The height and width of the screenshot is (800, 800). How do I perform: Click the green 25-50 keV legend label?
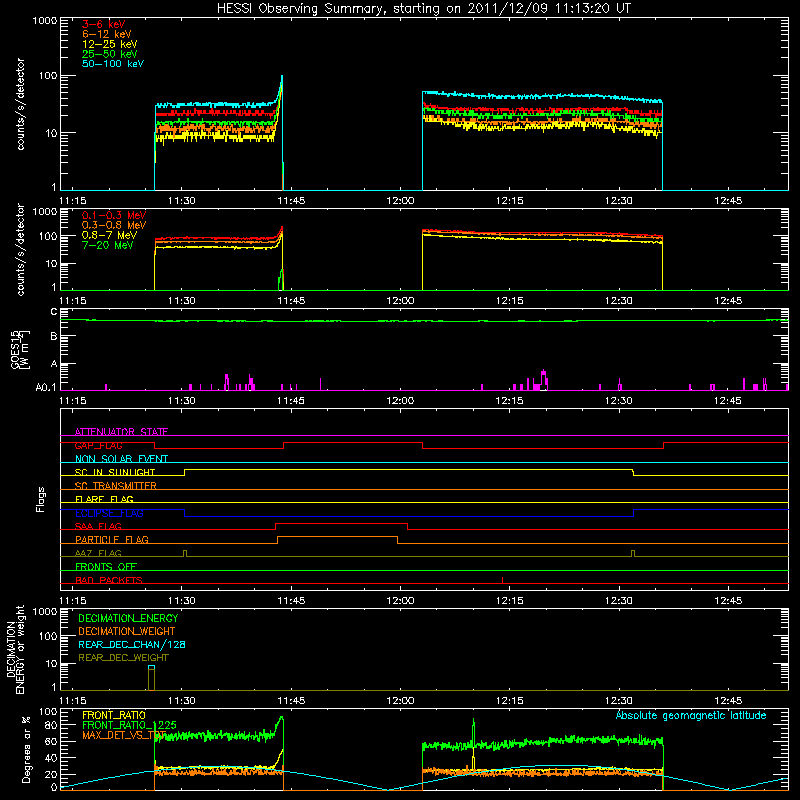(x=110, y=54)
